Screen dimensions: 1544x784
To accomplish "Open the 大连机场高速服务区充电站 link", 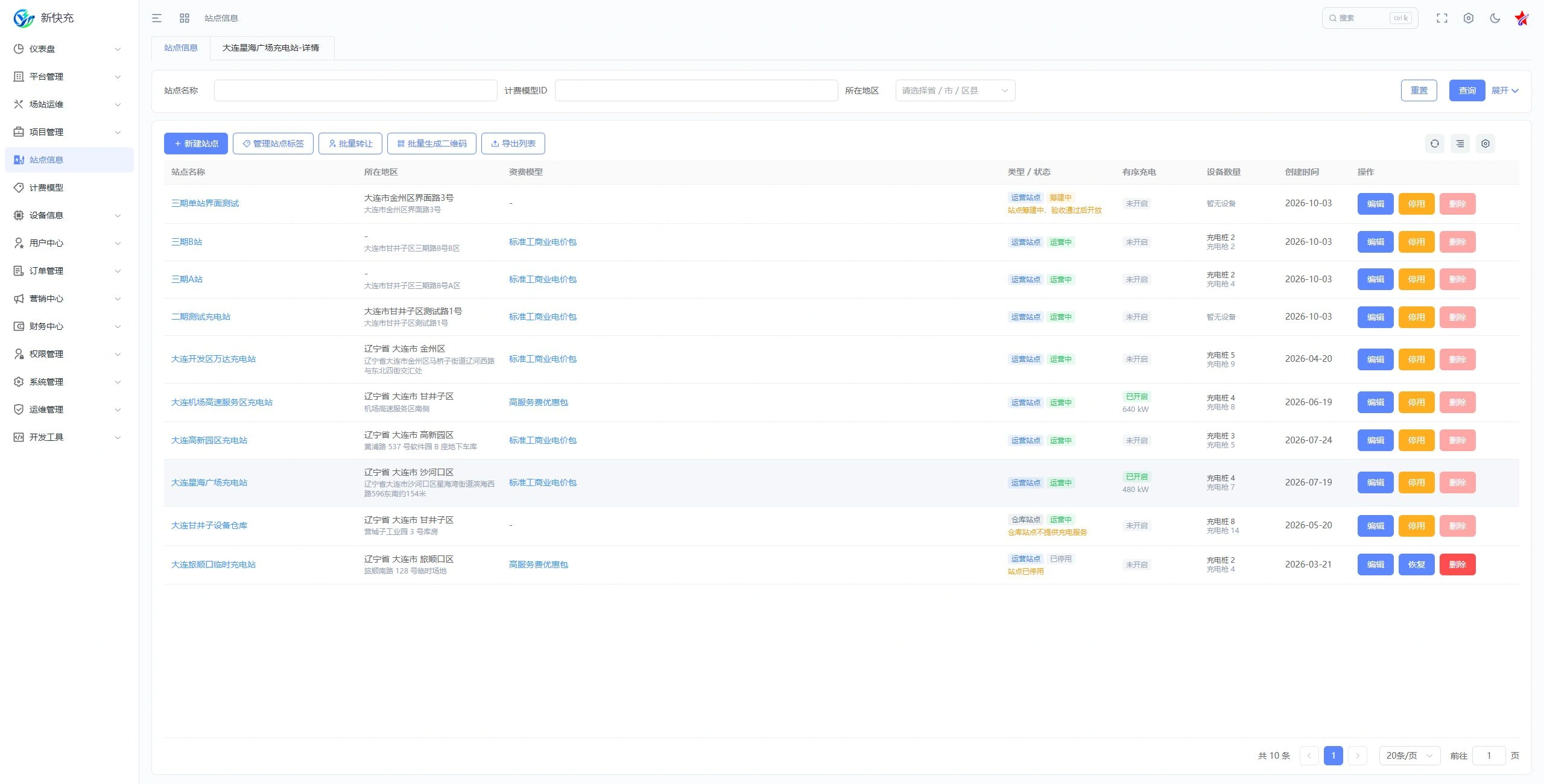I will [222, 402].
